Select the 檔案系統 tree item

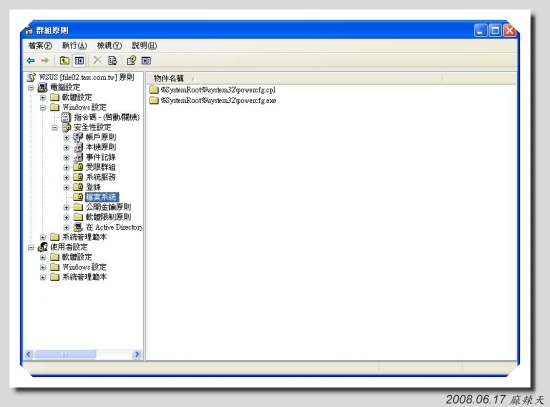[x=102, y=197]
